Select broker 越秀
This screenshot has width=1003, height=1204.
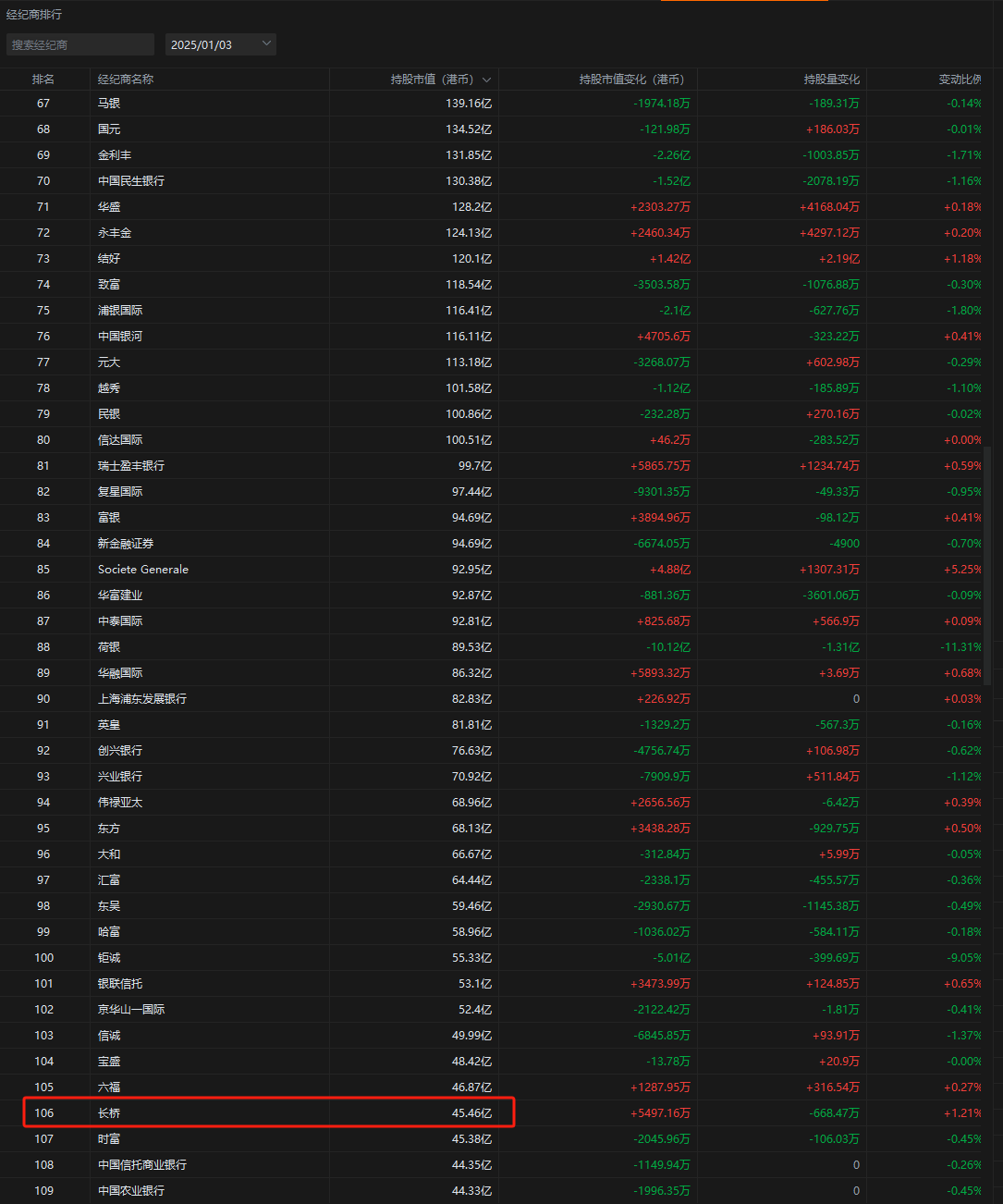(109, 388)
